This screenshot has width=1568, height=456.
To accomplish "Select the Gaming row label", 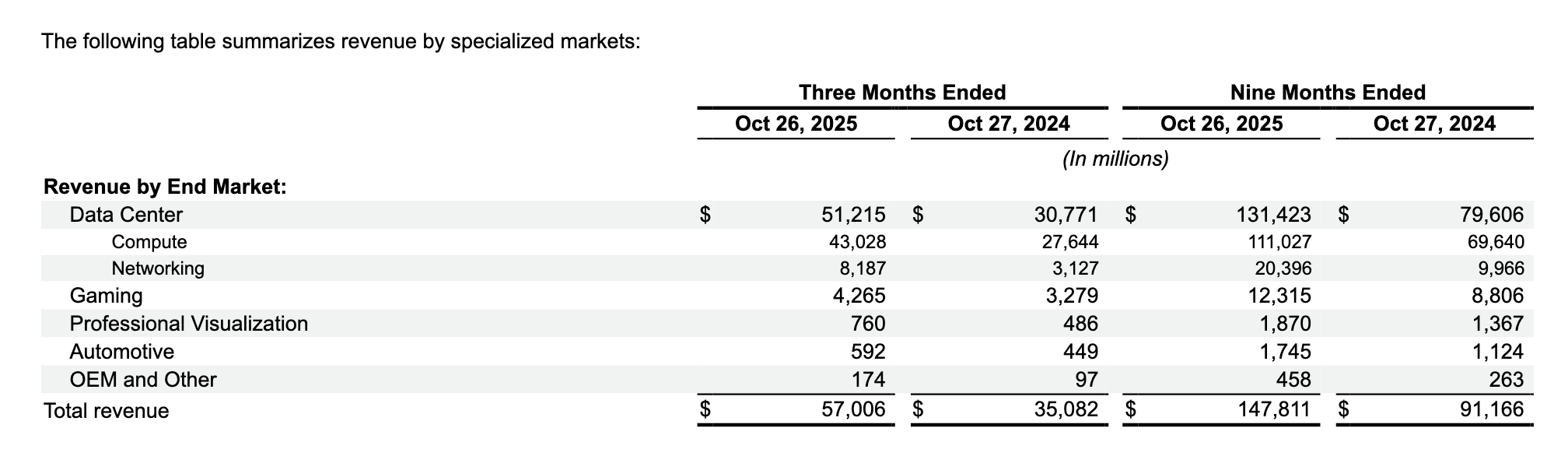I will [x=106, y=296].
